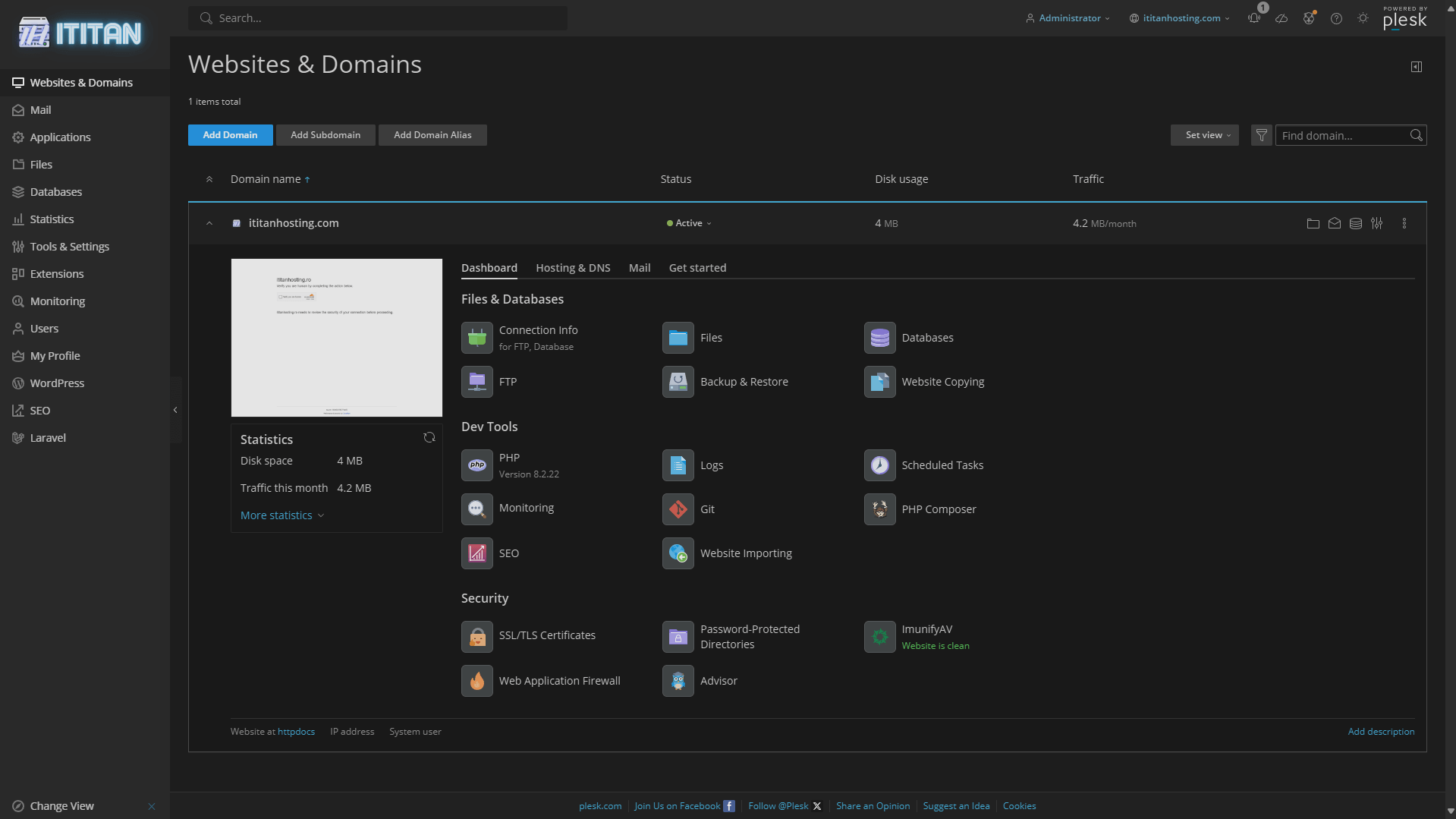Screen dimensions: 1456x819
Task: Open the Active status dropdown
Action: tap(689, 223)
